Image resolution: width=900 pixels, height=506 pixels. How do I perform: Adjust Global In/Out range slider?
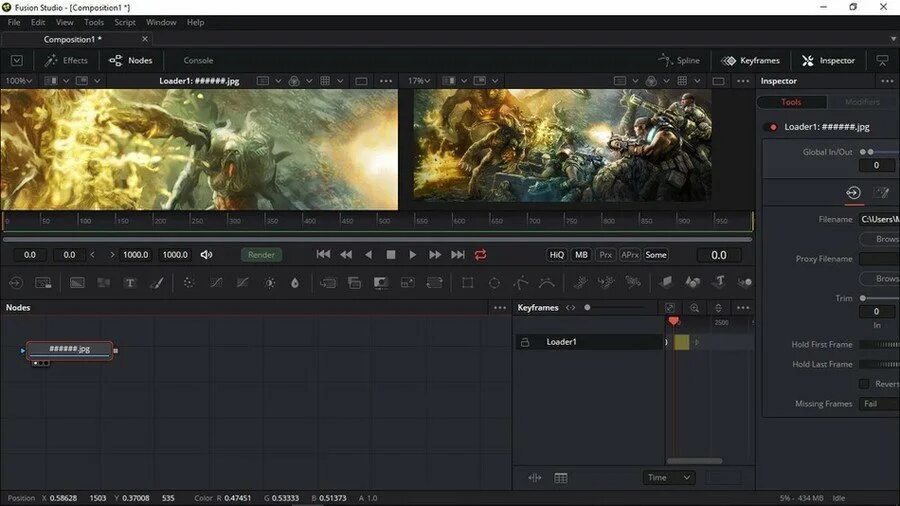(879, 152)
